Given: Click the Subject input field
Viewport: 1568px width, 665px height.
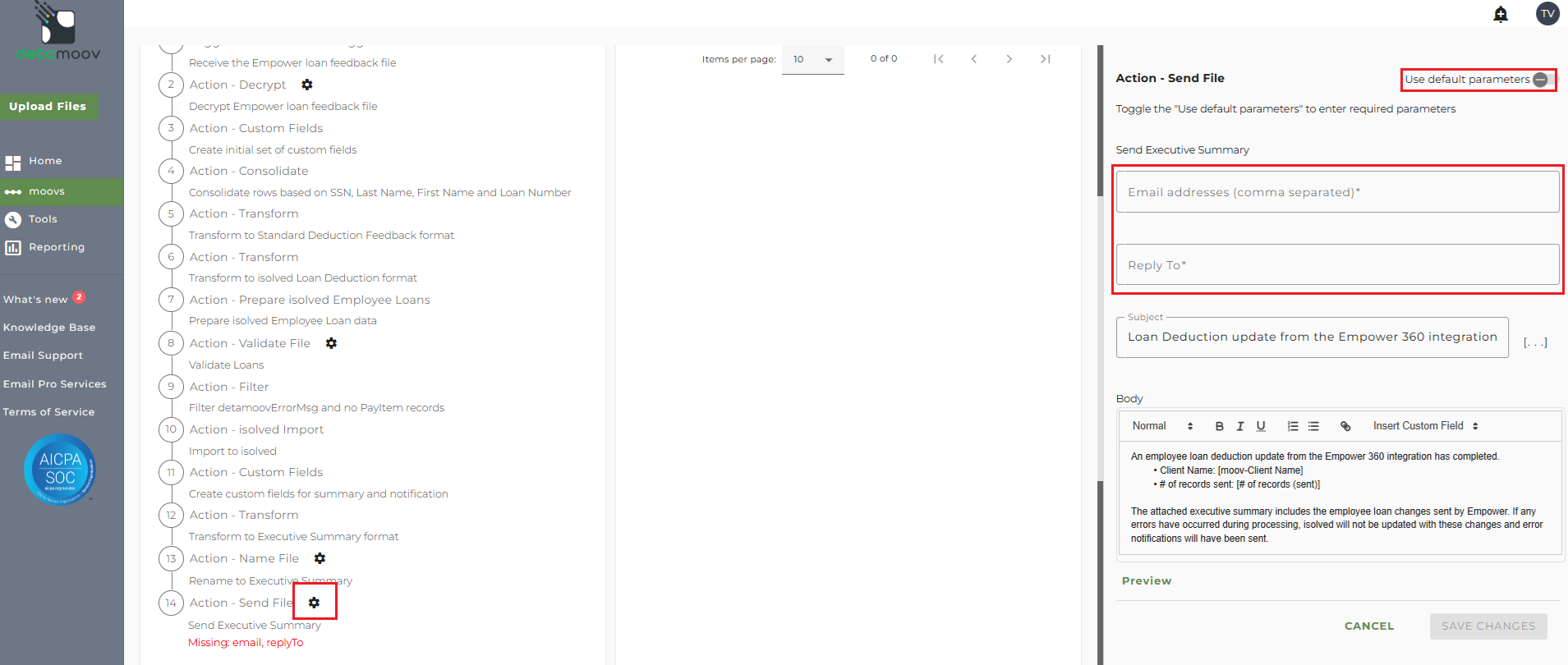Looking at the screenshot, I should [1312, 337].
